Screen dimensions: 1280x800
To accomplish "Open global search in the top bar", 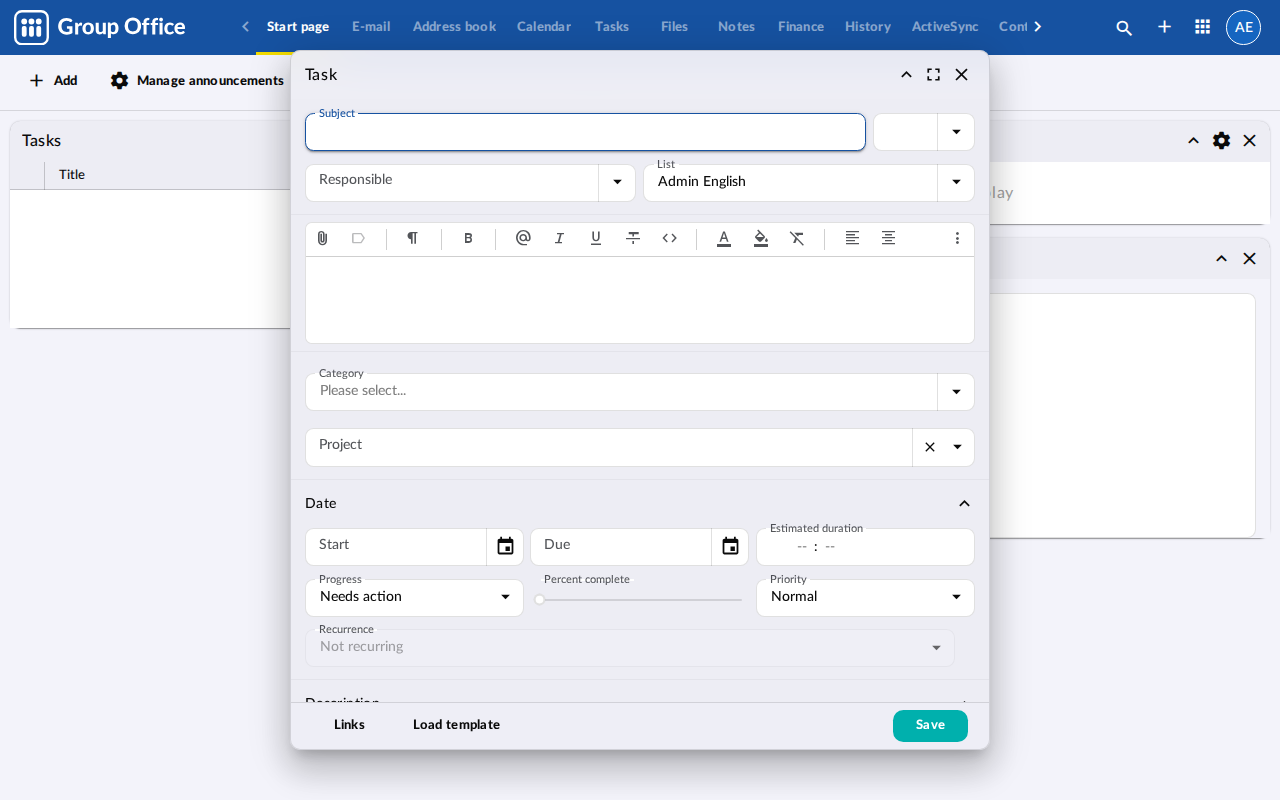I will pos(1124,27).
